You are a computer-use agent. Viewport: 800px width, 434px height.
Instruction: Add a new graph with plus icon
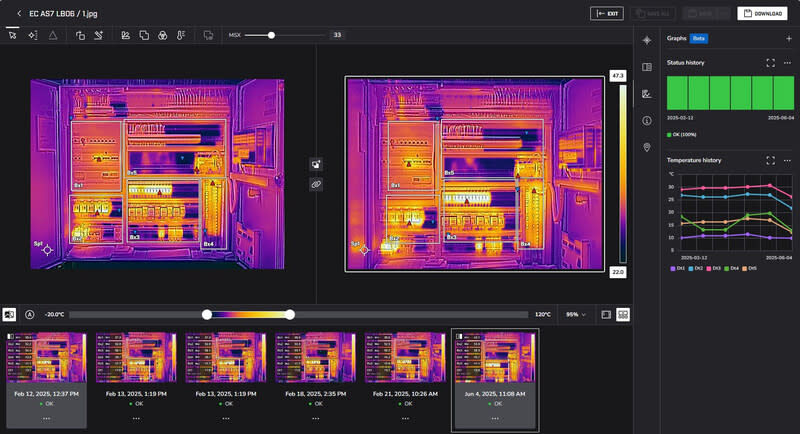788,39
